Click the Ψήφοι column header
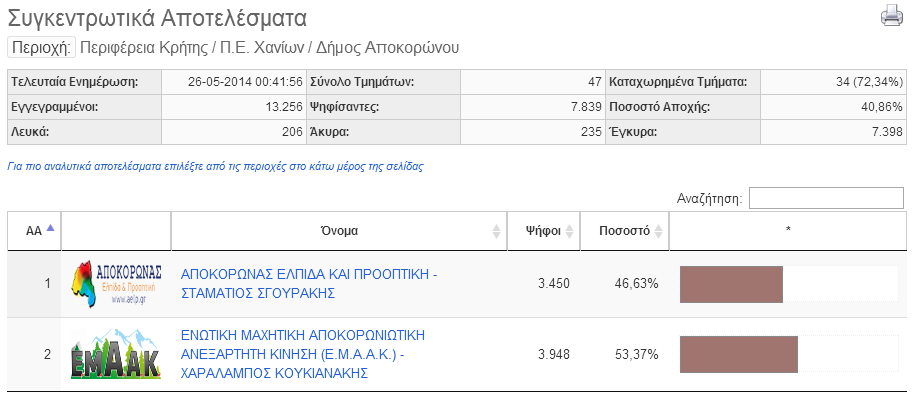The height and width of the screenshot is (394, 917). (x=543, y=231)
